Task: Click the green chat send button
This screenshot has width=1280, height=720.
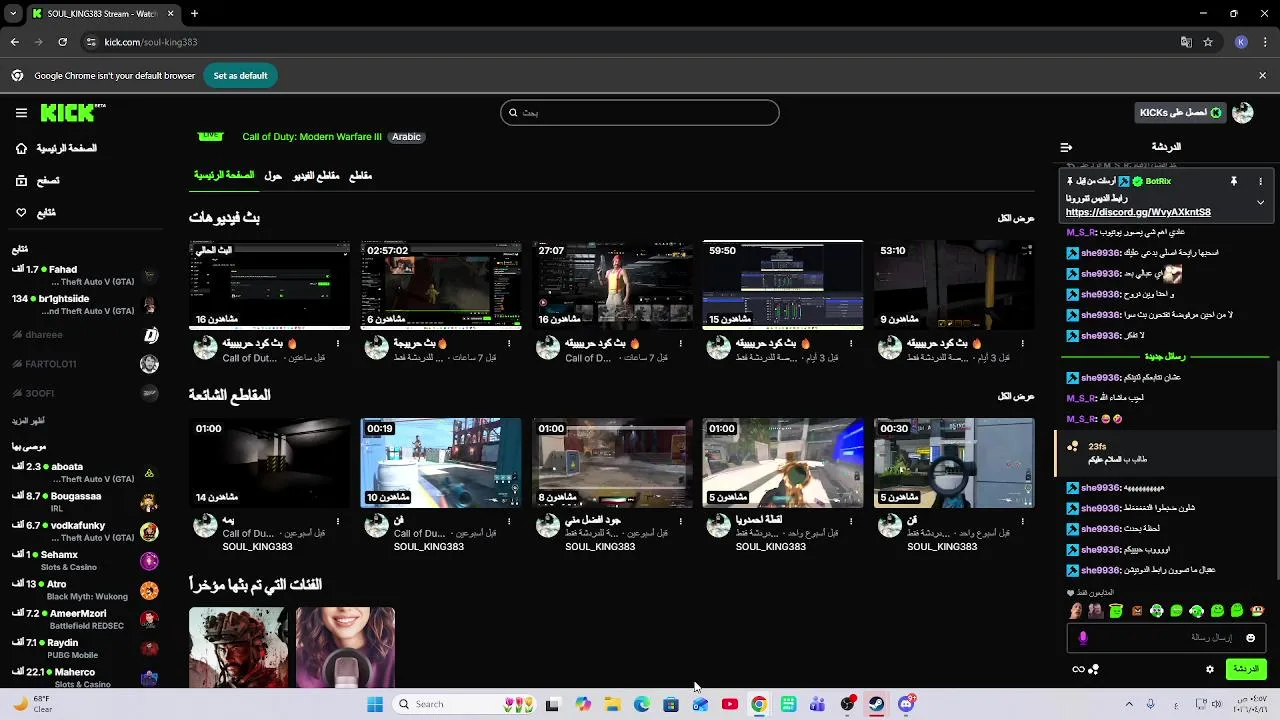Action: click(1246, 669)
